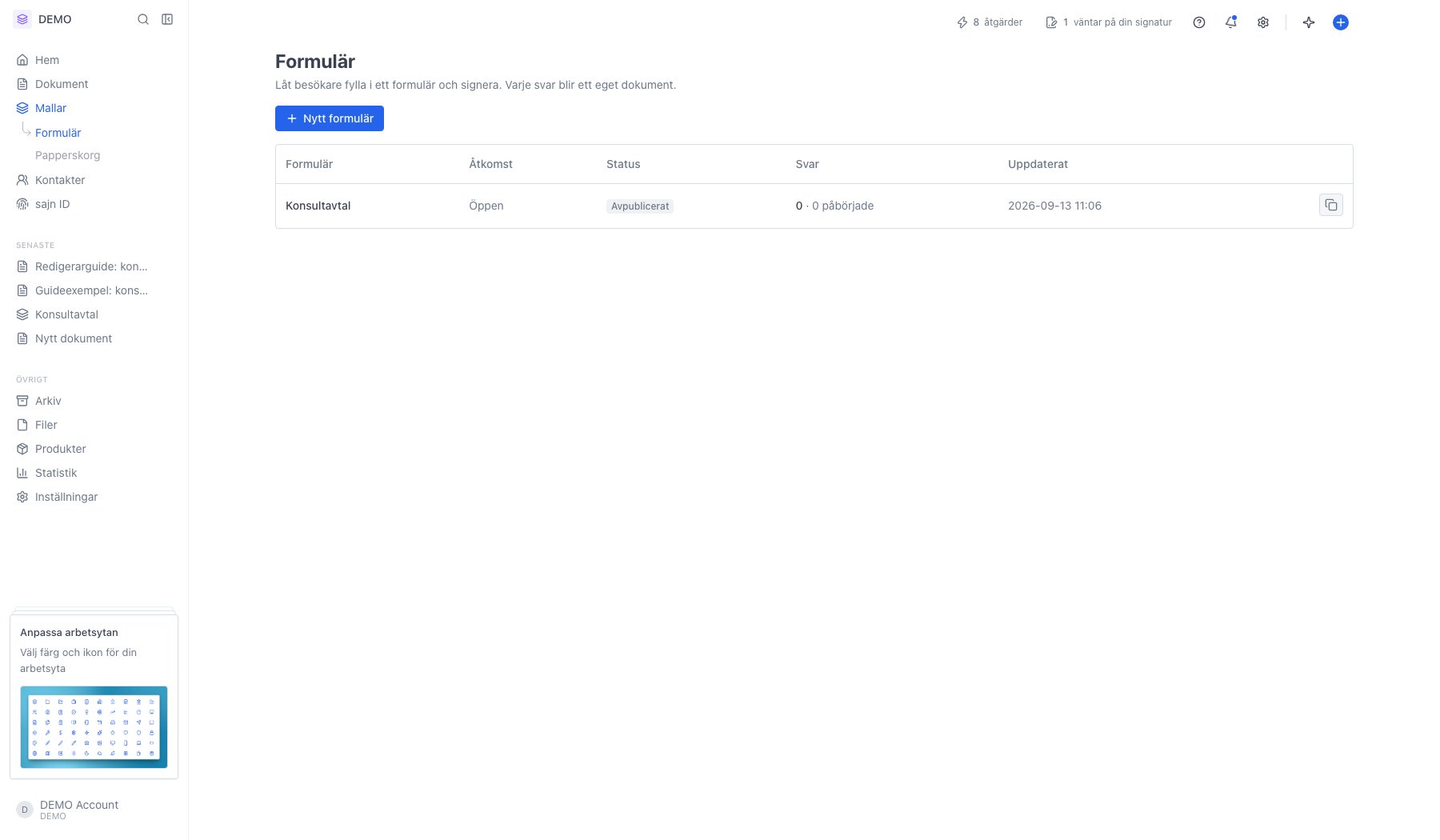Click the Redigerarguide document icon
Viewport: 1440px width, 840px height.
[22, 266]
